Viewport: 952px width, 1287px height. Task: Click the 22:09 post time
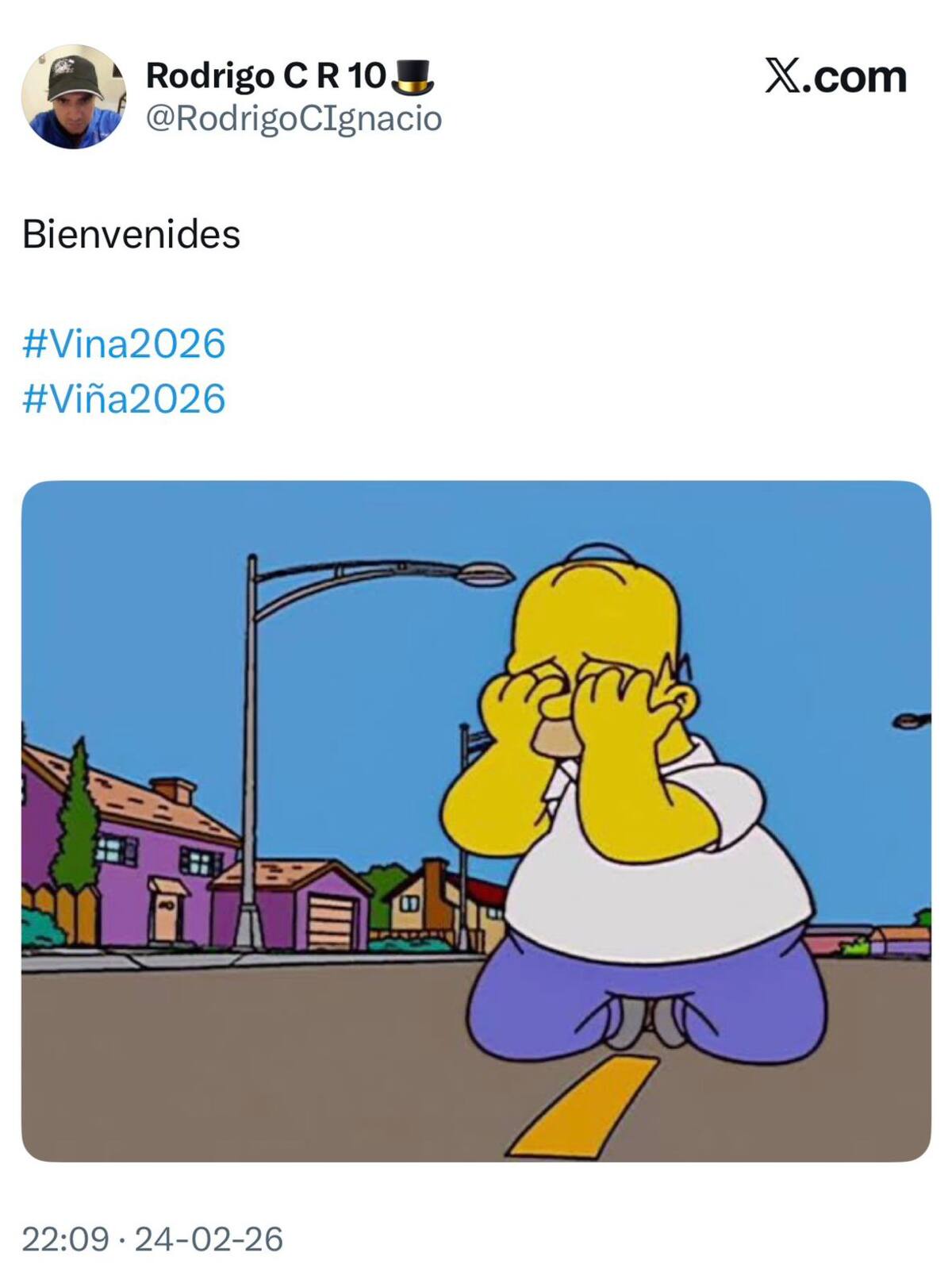(65, 1239)
